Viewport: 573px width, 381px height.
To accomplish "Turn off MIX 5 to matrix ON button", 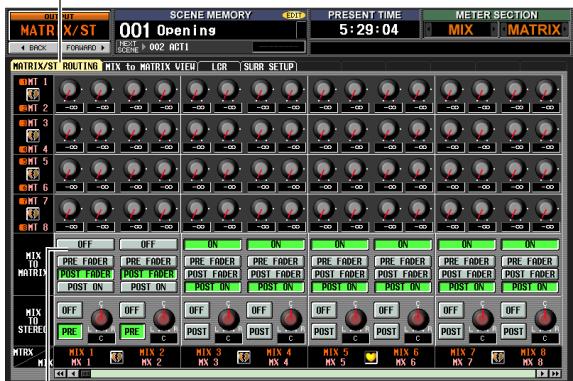I will (339, 244).
